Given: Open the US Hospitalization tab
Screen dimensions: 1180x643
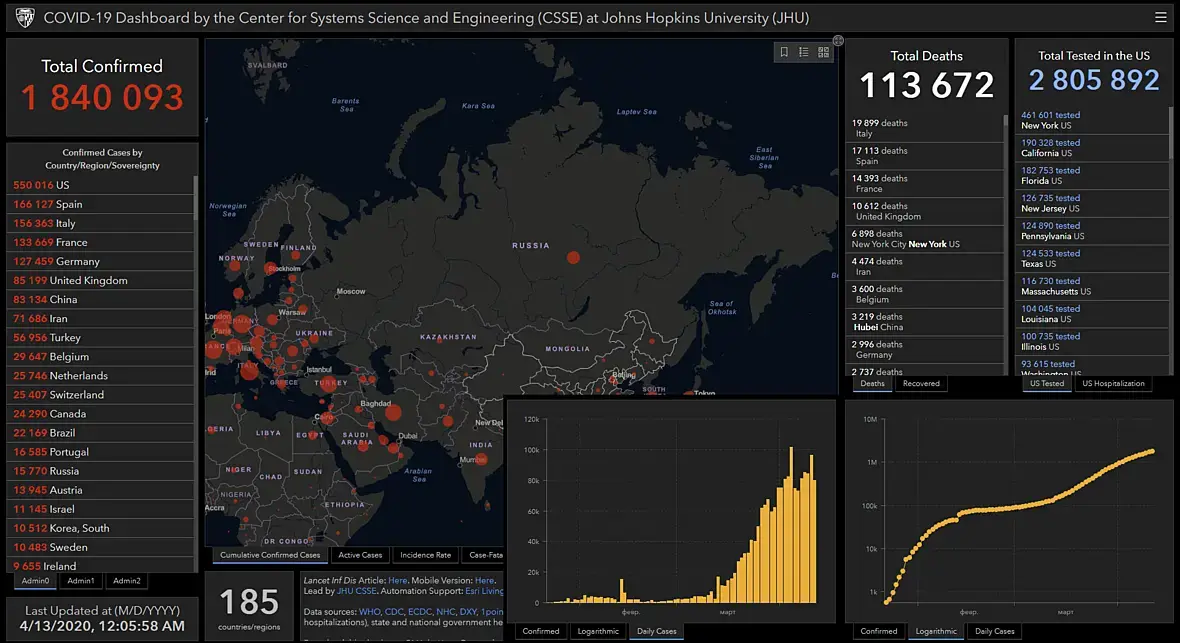Looking at the screenshot, I should coord(1113,383).
